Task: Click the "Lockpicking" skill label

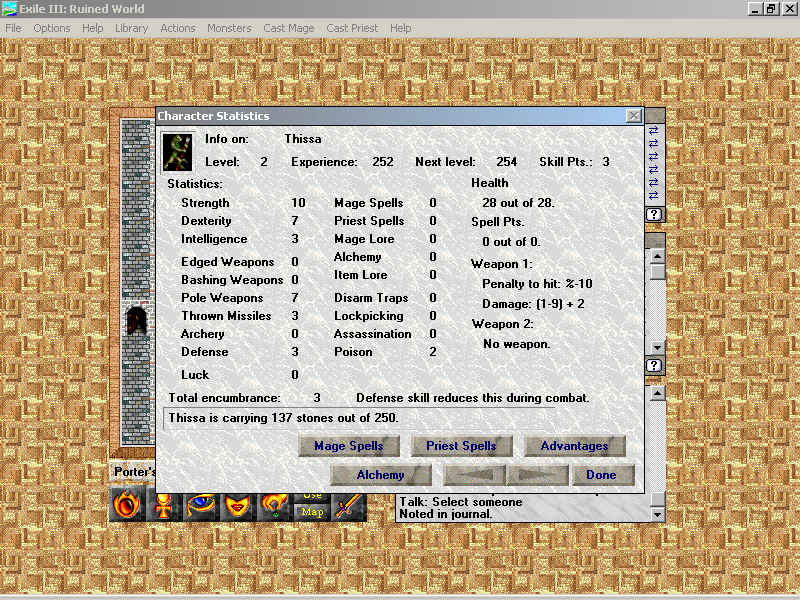Action: [x=368, y=316]
